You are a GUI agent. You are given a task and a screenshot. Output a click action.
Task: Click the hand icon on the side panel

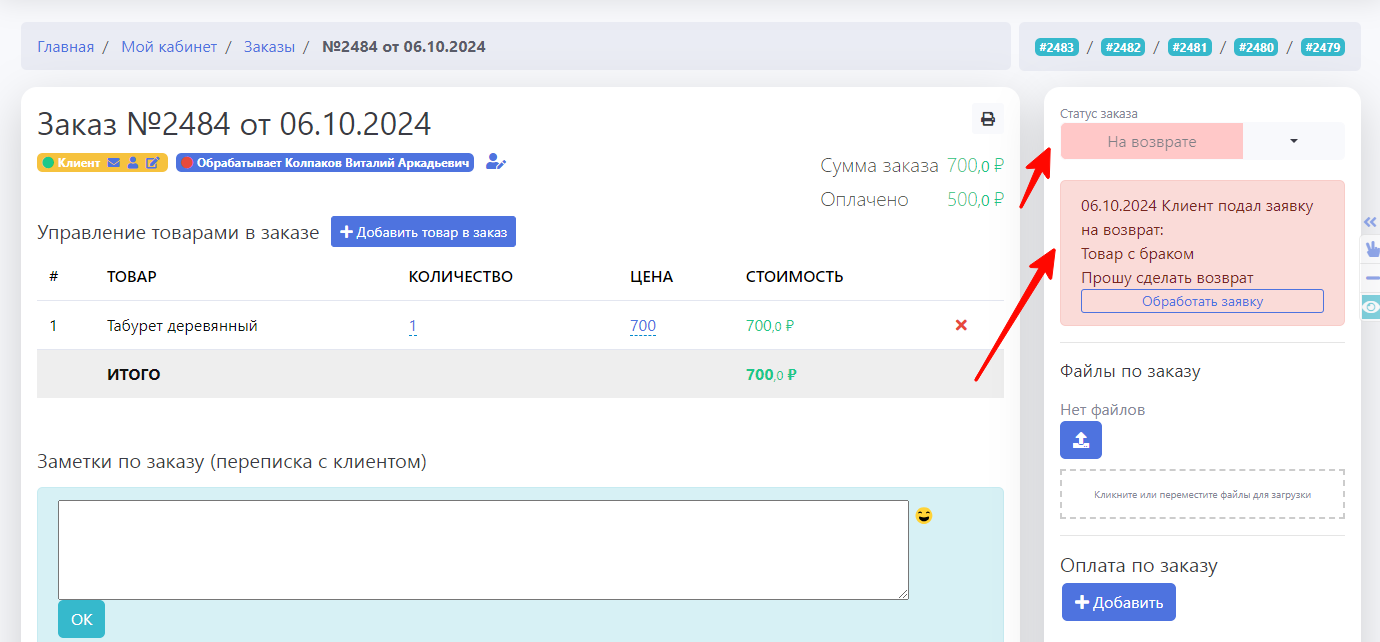1371,249
